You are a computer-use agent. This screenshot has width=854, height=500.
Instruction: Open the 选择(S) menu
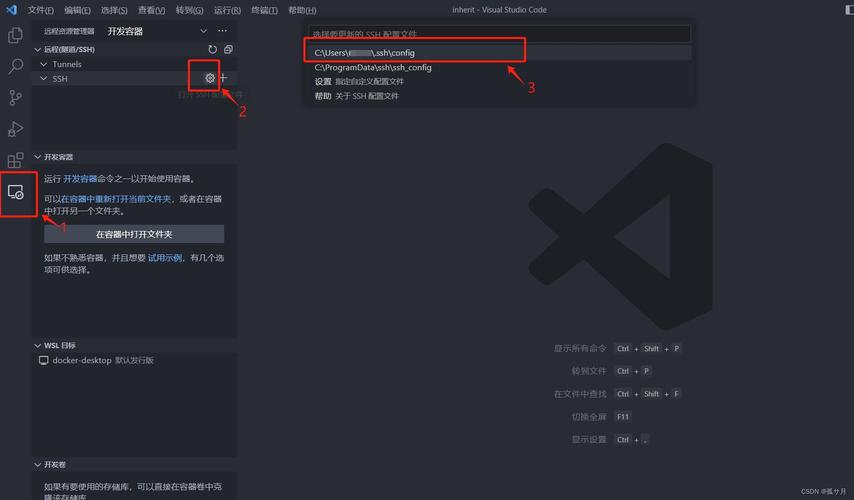tap(114, 10)
